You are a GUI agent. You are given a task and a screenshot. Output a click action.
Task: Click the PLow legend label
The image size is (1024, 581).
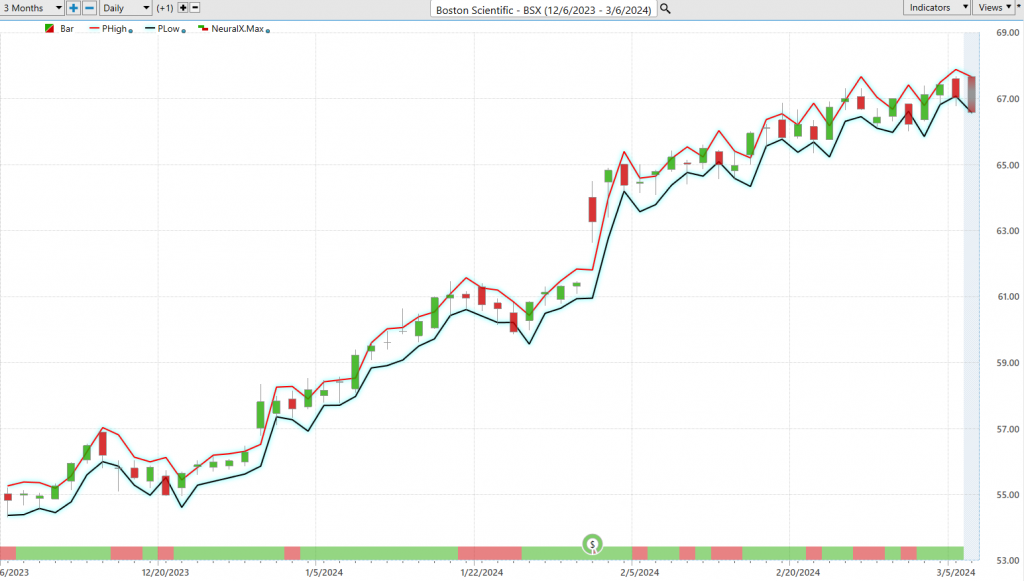168,29
